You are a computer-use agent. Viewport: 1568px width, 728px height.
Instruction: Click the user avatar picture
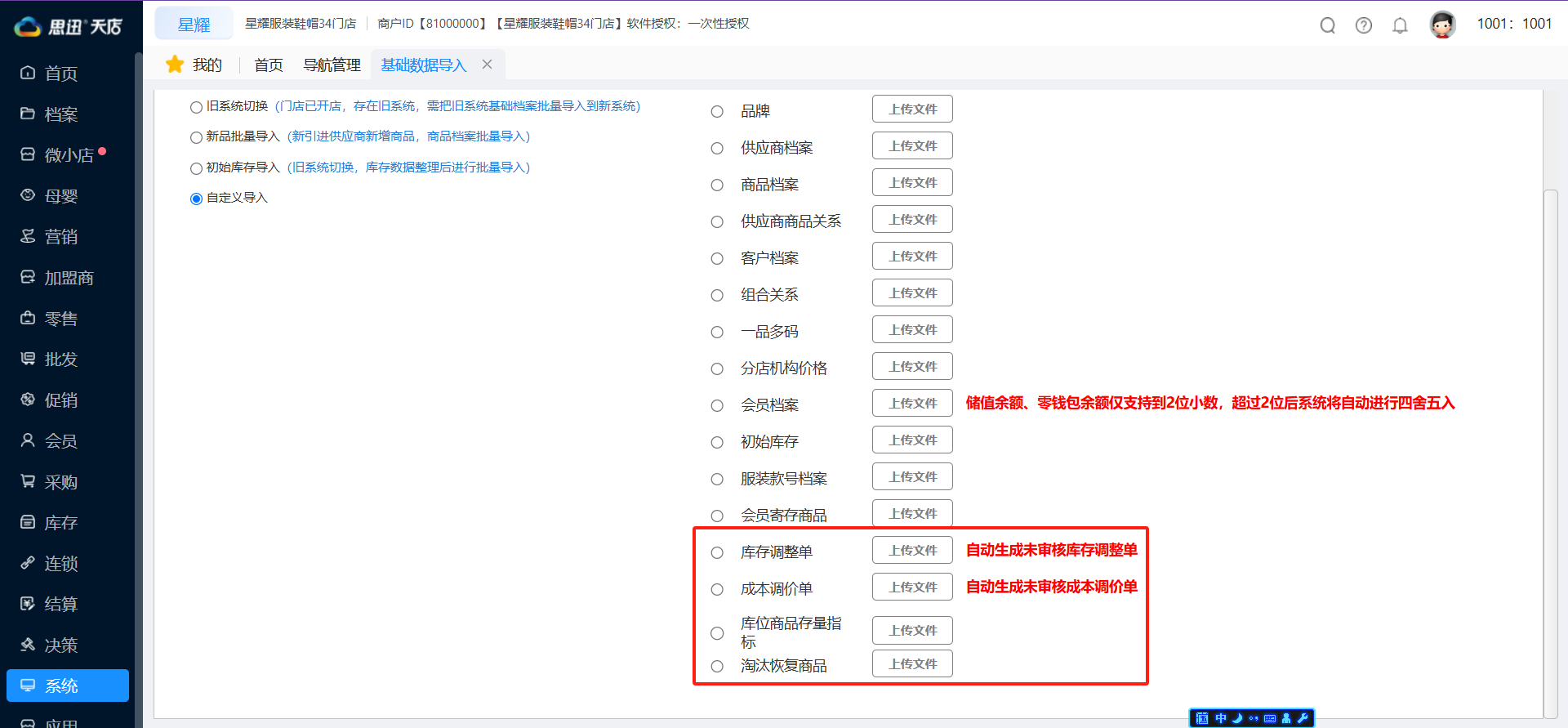(1442, 25)
